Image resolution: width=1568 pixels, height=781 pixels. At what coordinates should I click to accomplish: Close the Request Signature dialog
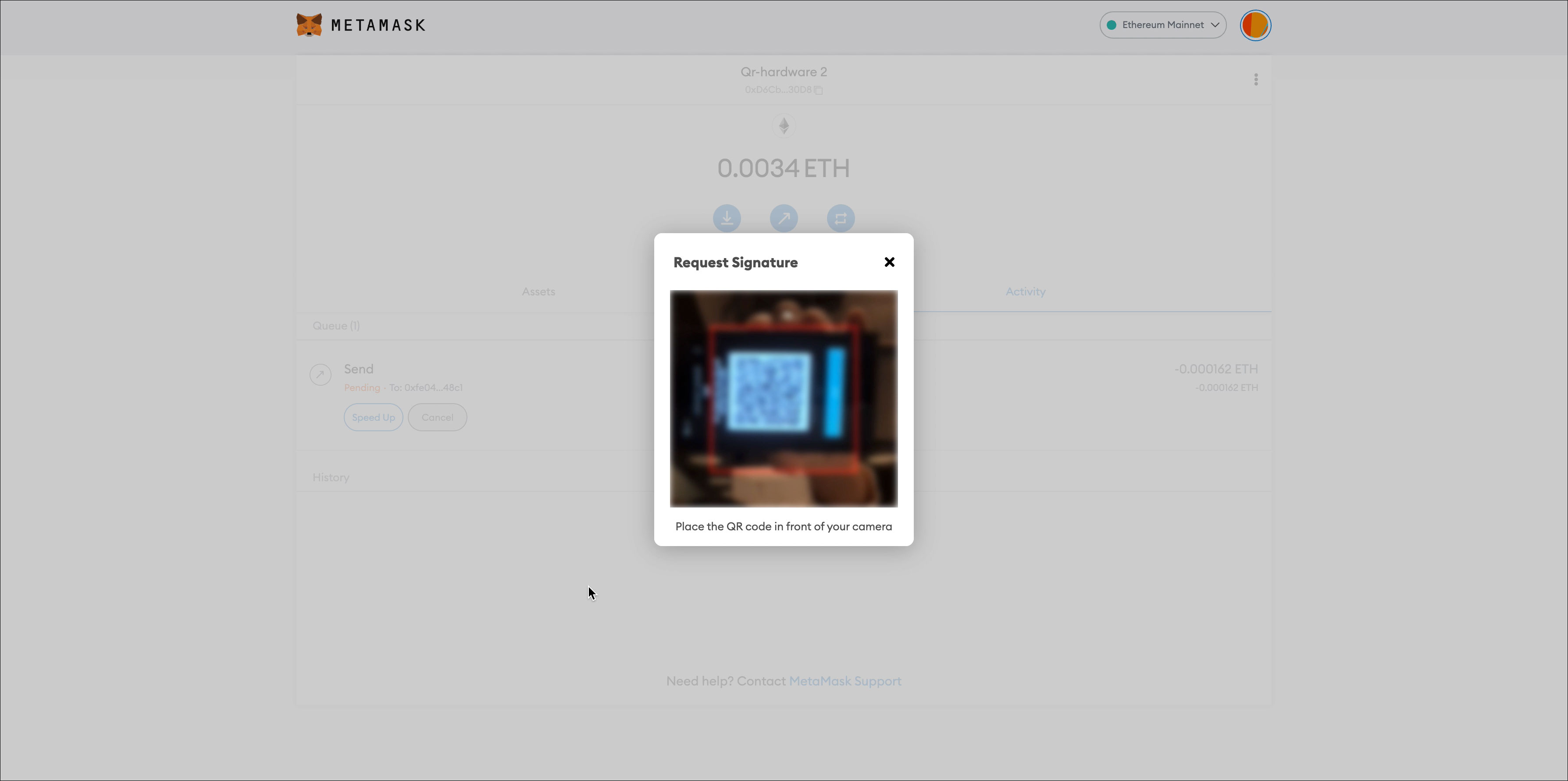[x=889, y=262]
